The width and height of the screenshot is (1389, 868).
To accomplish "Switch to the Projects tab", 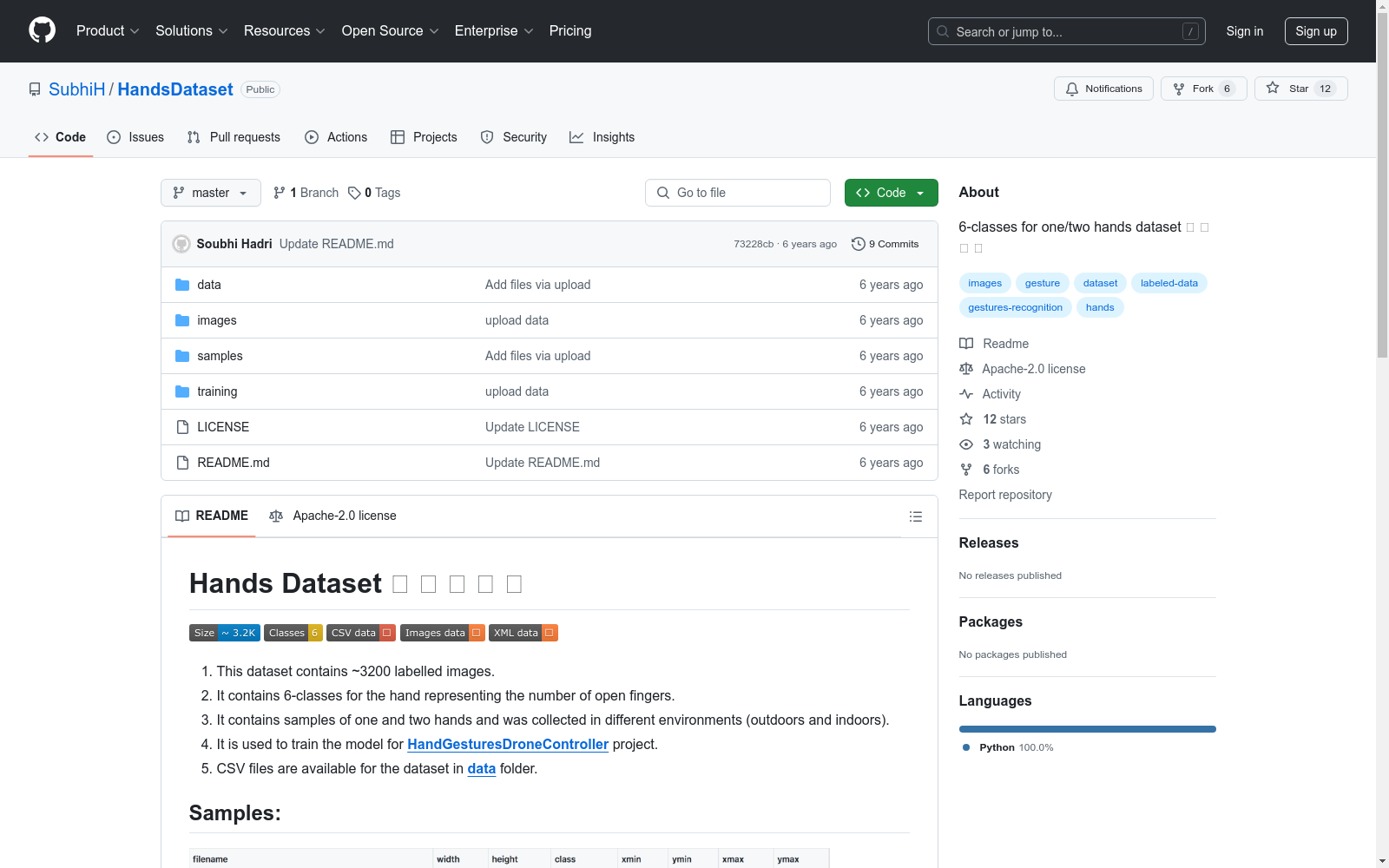I will [424, 137].
